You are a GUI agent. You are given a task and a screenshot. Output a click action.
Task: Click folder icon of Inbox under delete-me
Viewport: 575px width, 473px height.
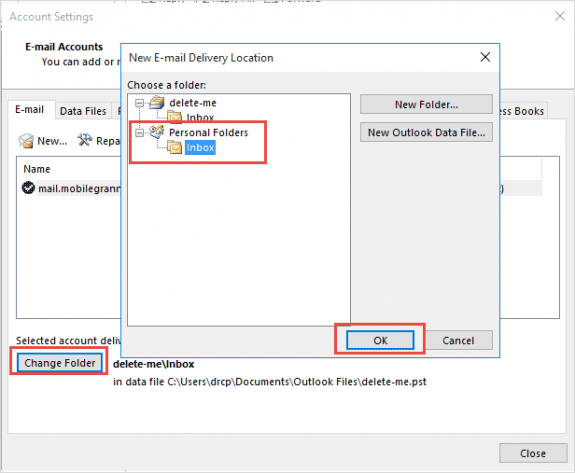(175, 117)
